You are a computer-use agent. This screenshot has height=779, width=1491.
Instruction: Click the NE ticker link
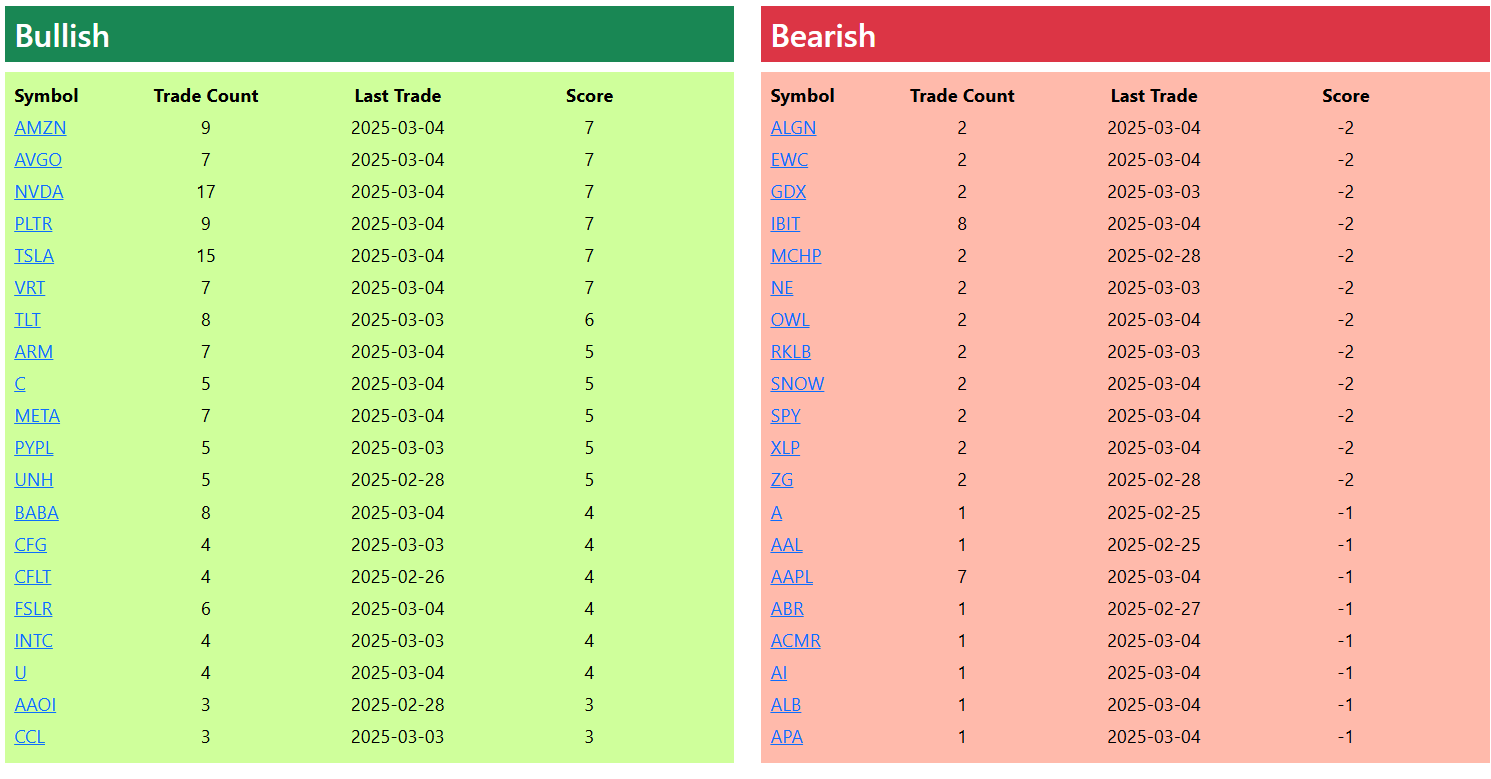point(782,288)
